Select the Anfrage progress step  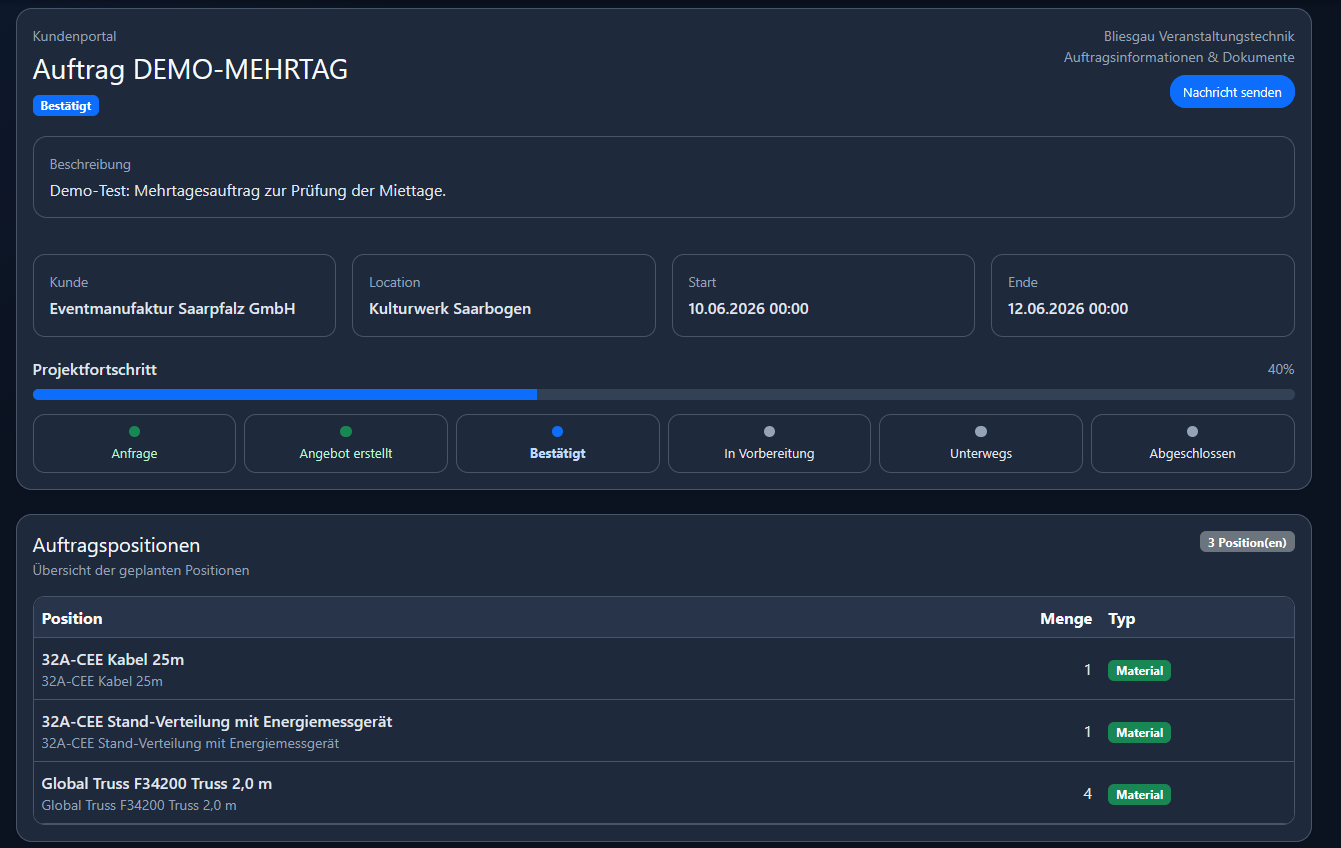tap(134, 443)
